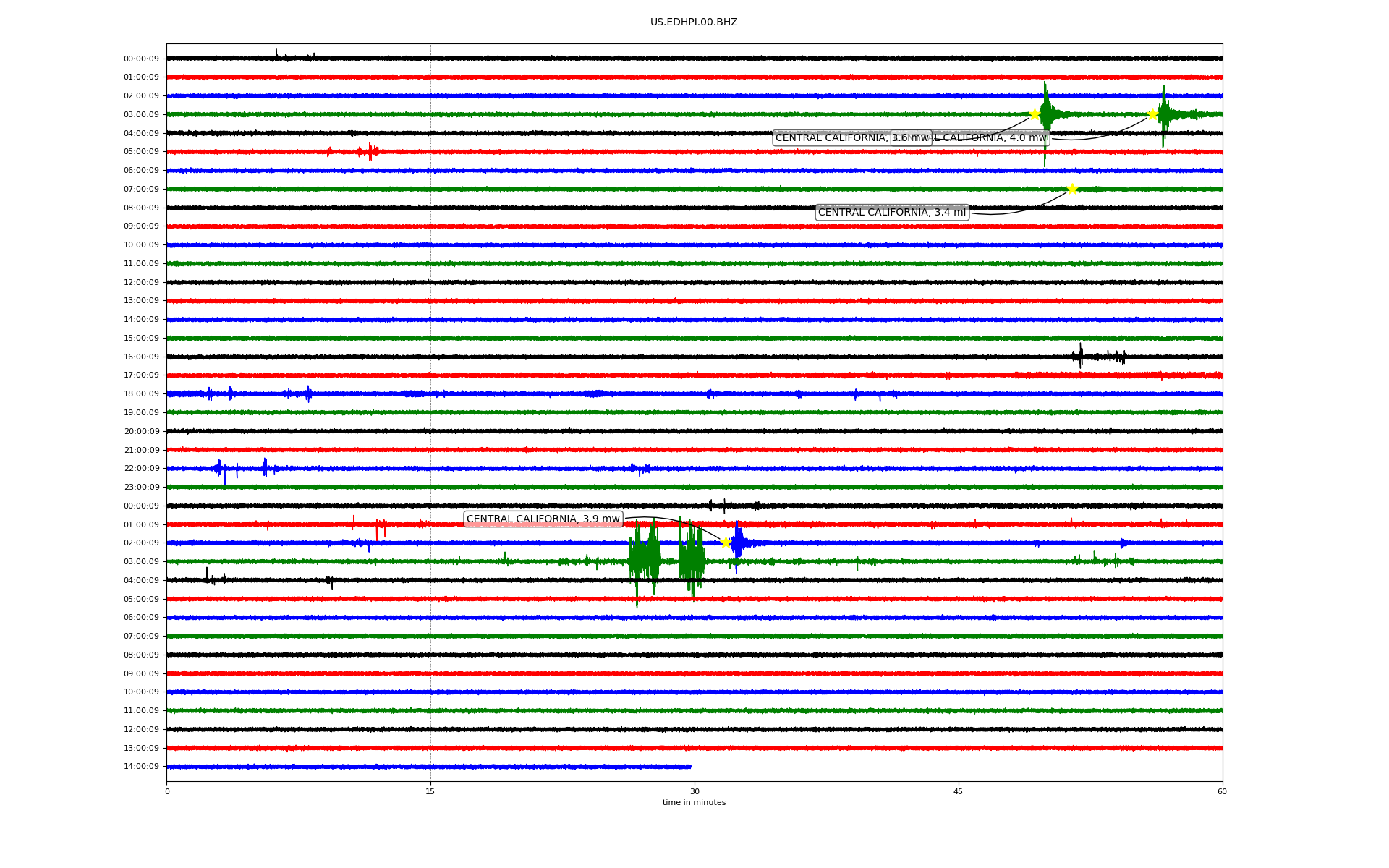1389x868 pixels.
Task: Click the yellow star for the 3.4 ml event
Action: click(x=1072, y=189)
